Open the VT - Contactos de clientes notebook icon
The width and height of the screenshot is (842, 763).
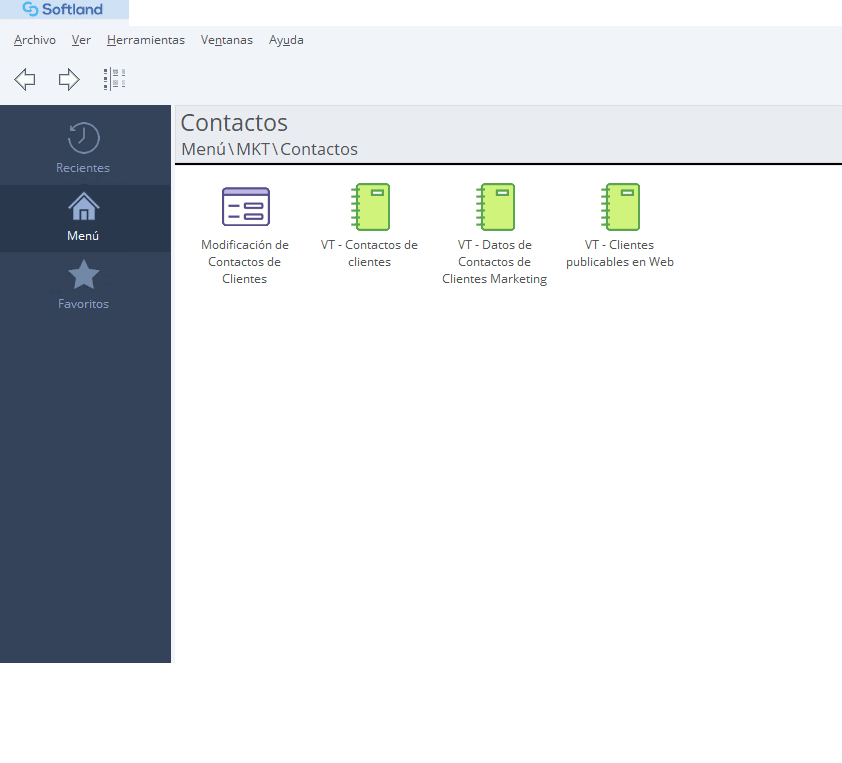370,207
